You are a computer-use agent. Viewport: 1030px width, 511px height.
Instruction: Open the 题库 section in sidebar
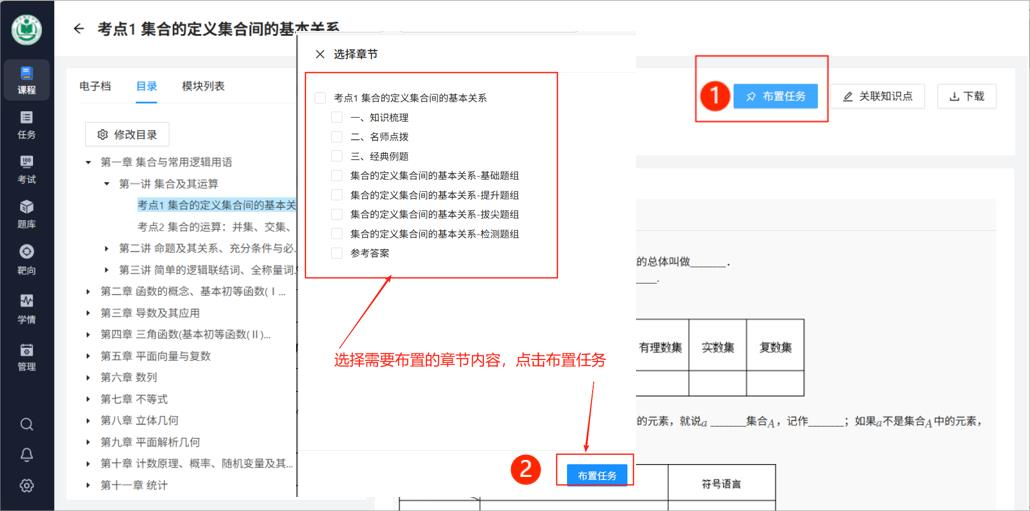point(26,215)
